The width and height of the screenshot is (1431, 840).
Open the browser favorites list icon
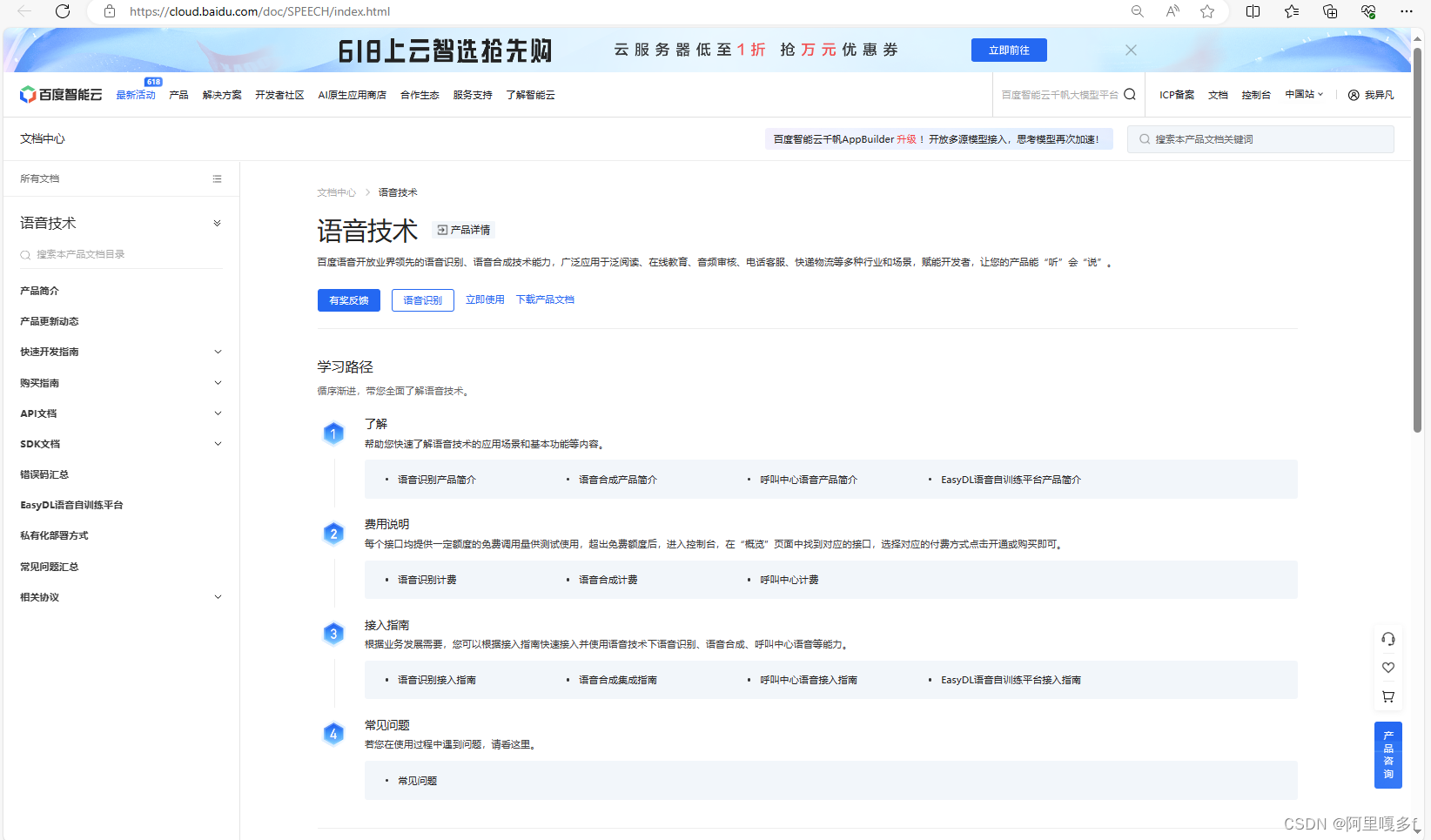(1292, 11)
